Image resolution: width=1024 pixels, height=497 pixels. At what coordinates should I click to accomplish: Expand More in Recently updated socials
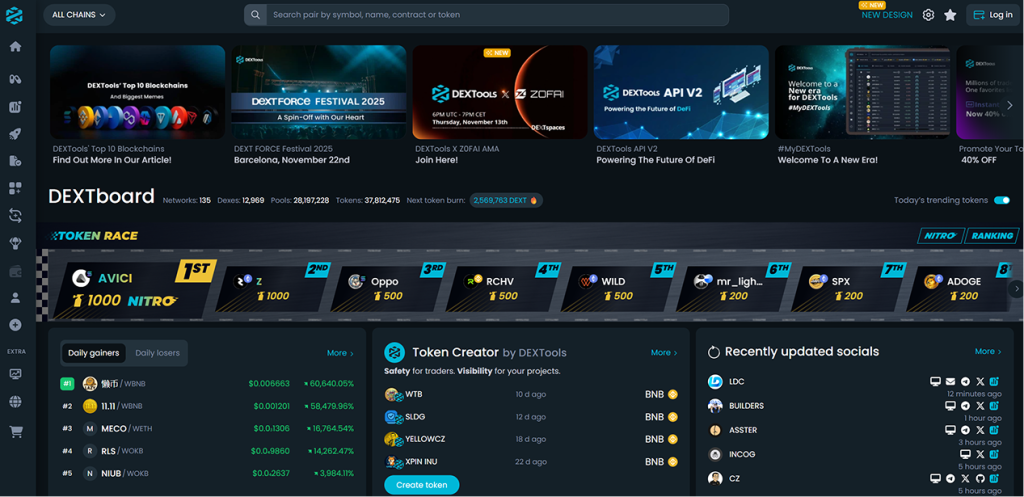point(989,352)
